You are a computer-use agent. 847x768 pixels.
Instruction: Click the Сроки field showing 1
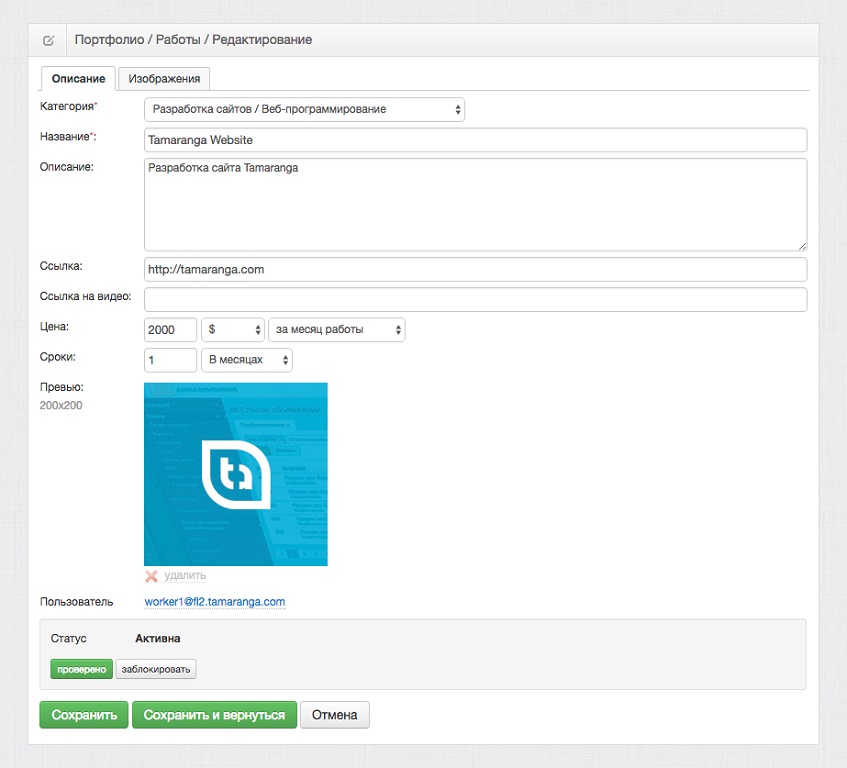170,360
